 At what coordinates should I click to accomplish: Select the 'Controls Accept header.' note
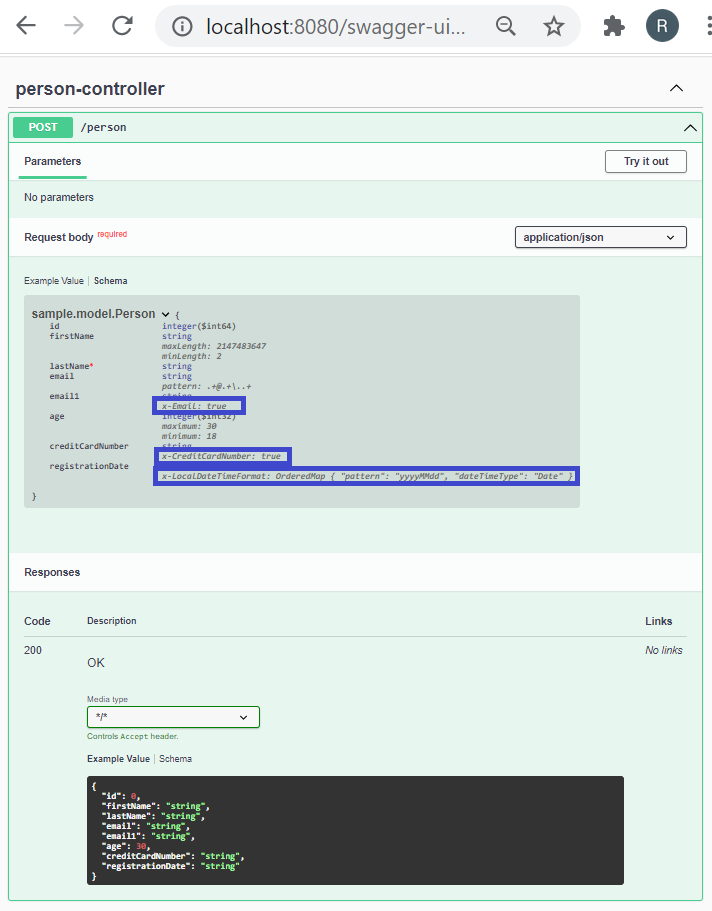[133, 736]
